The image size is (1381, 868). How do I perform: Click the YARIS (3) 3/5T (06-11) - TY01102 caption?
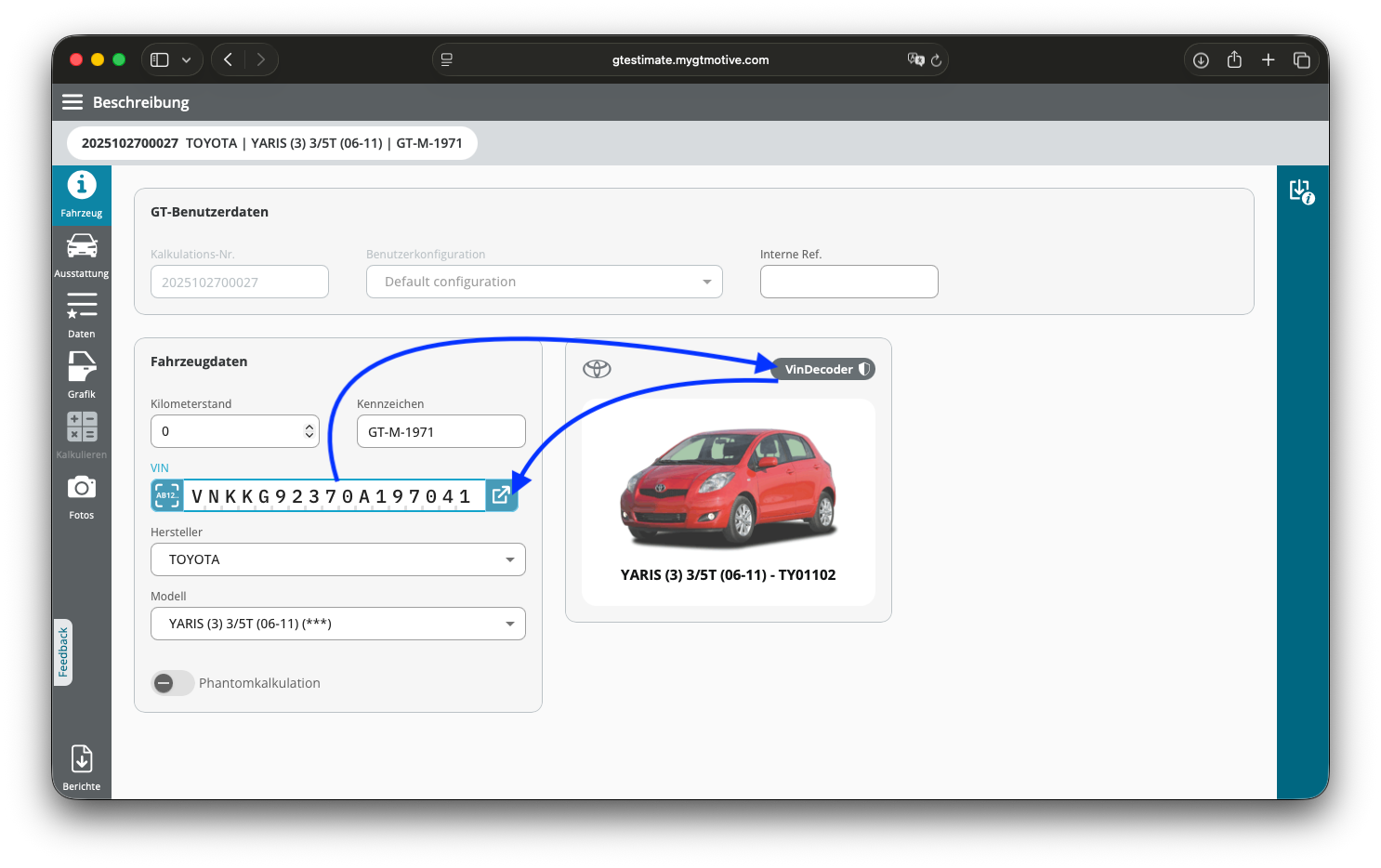coord(729,575)
